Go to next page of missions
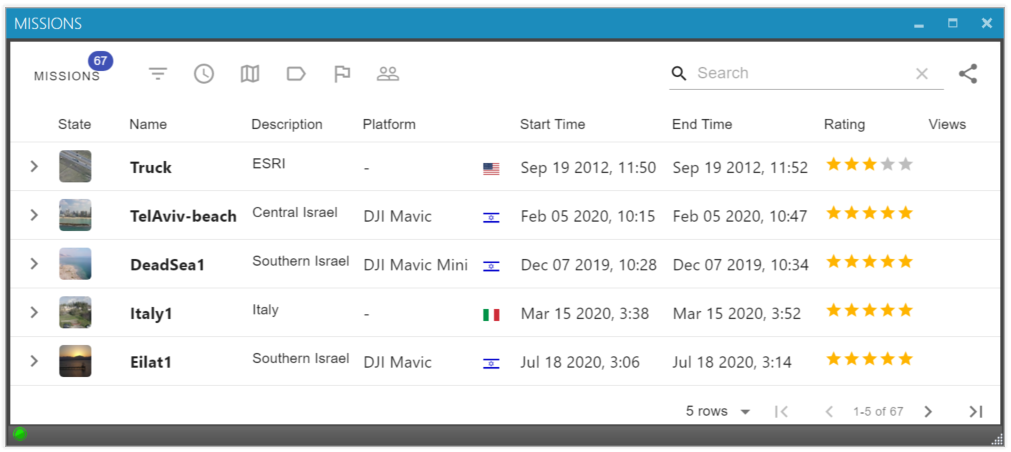The image size is (1011, 452). (x=928, y=412)
